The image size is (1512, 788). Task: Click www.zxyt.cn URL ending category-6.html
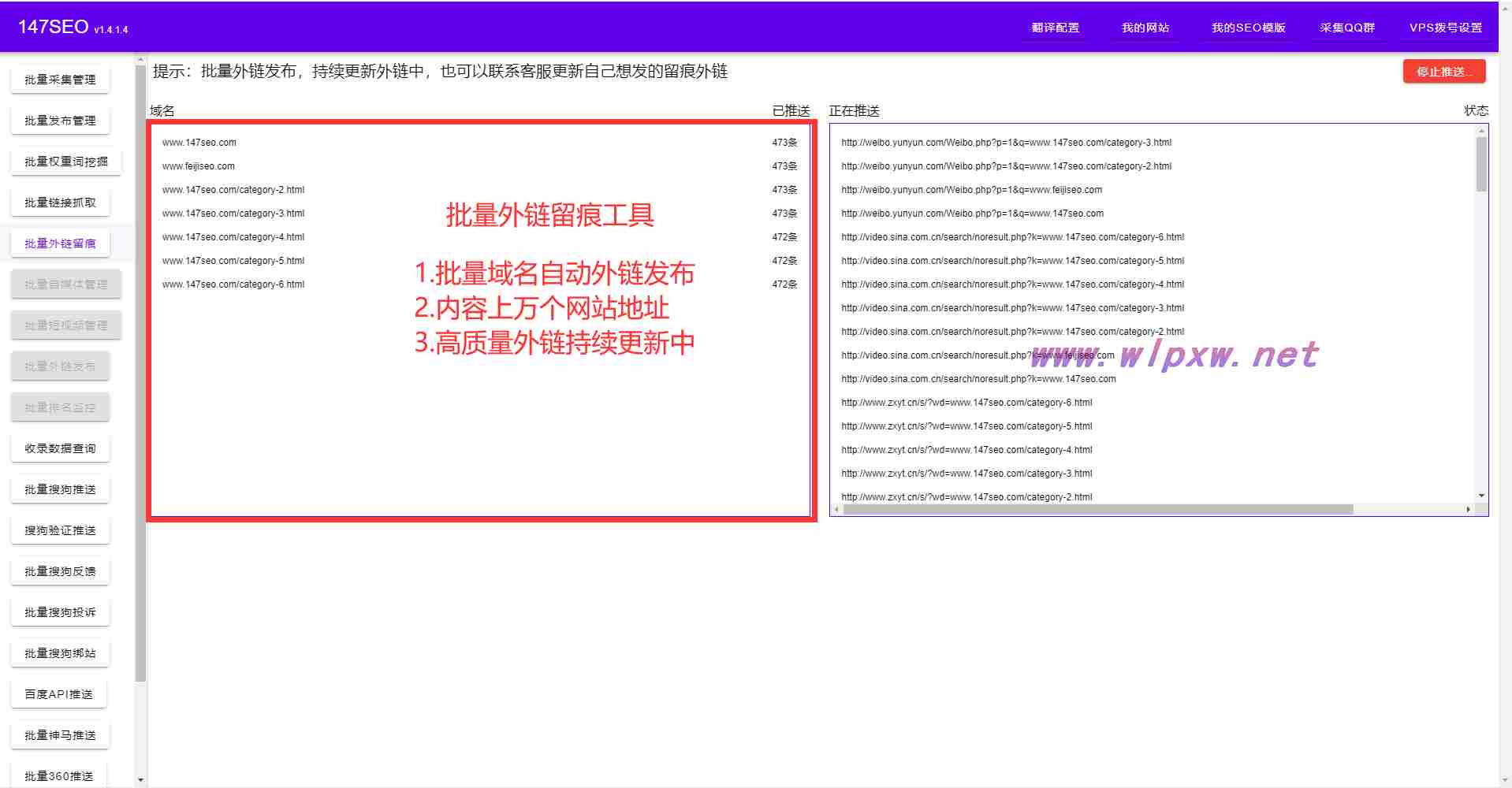(966, 403)
